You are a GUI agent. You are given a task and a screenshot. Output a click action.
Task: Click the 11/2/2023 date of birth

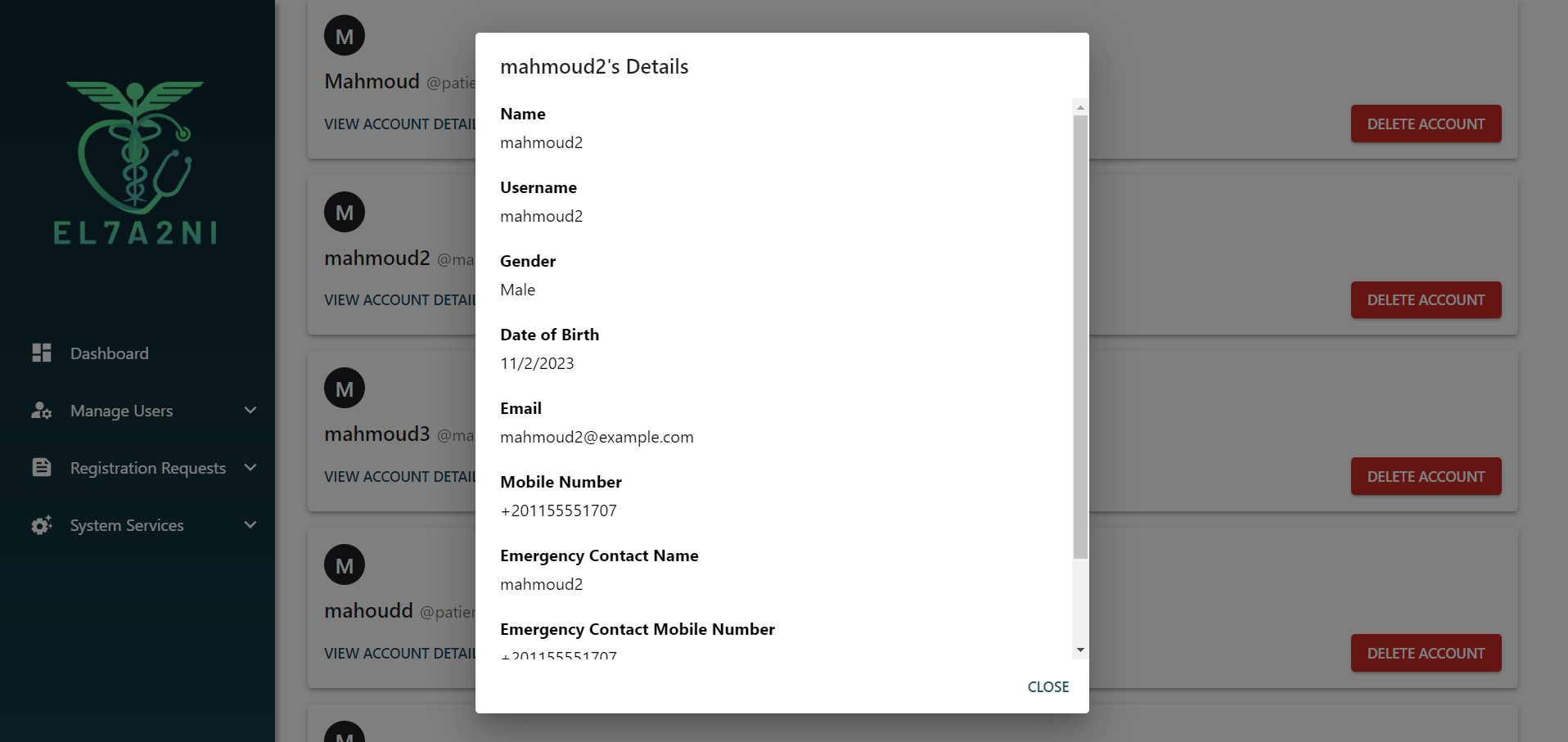537,363
